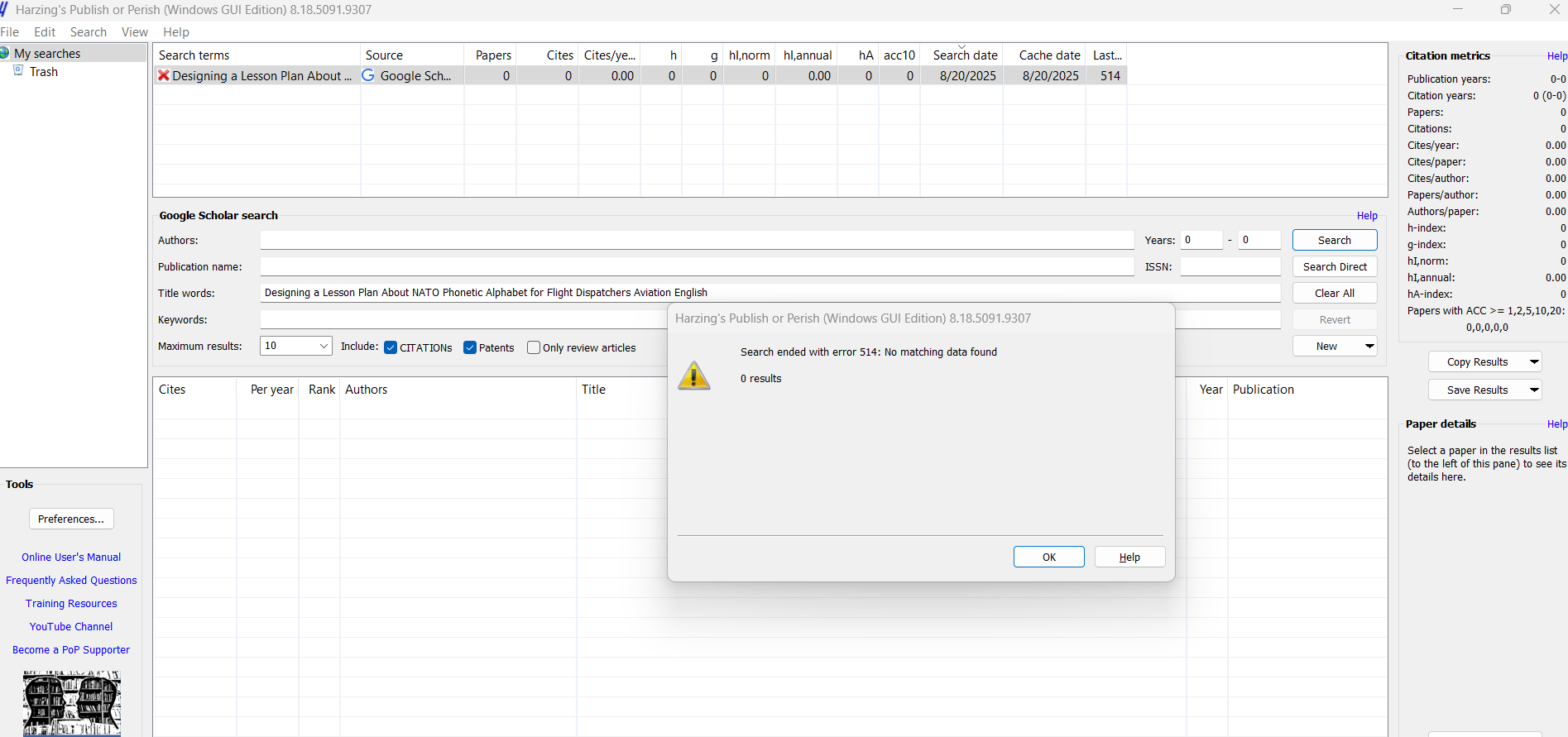The width and height of the screenshot is (1568, 737).
Task: Click the Save Results button
Action: pyautogui.click(x=1478, y=390)
